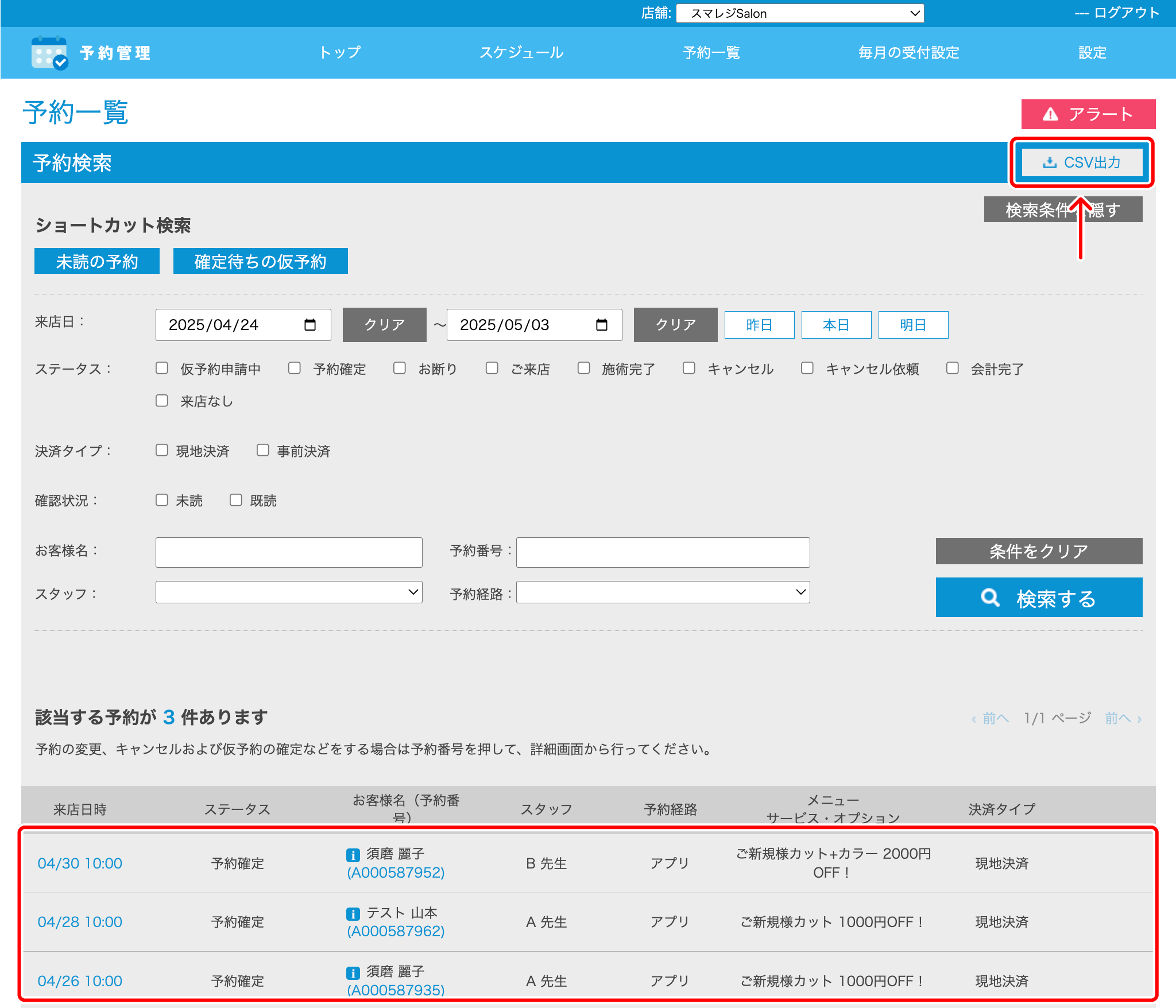The height and width of the screenshot is (1008, 1176).
Task: Open the 毎月の受付設定 menu item
Action: 908,53
